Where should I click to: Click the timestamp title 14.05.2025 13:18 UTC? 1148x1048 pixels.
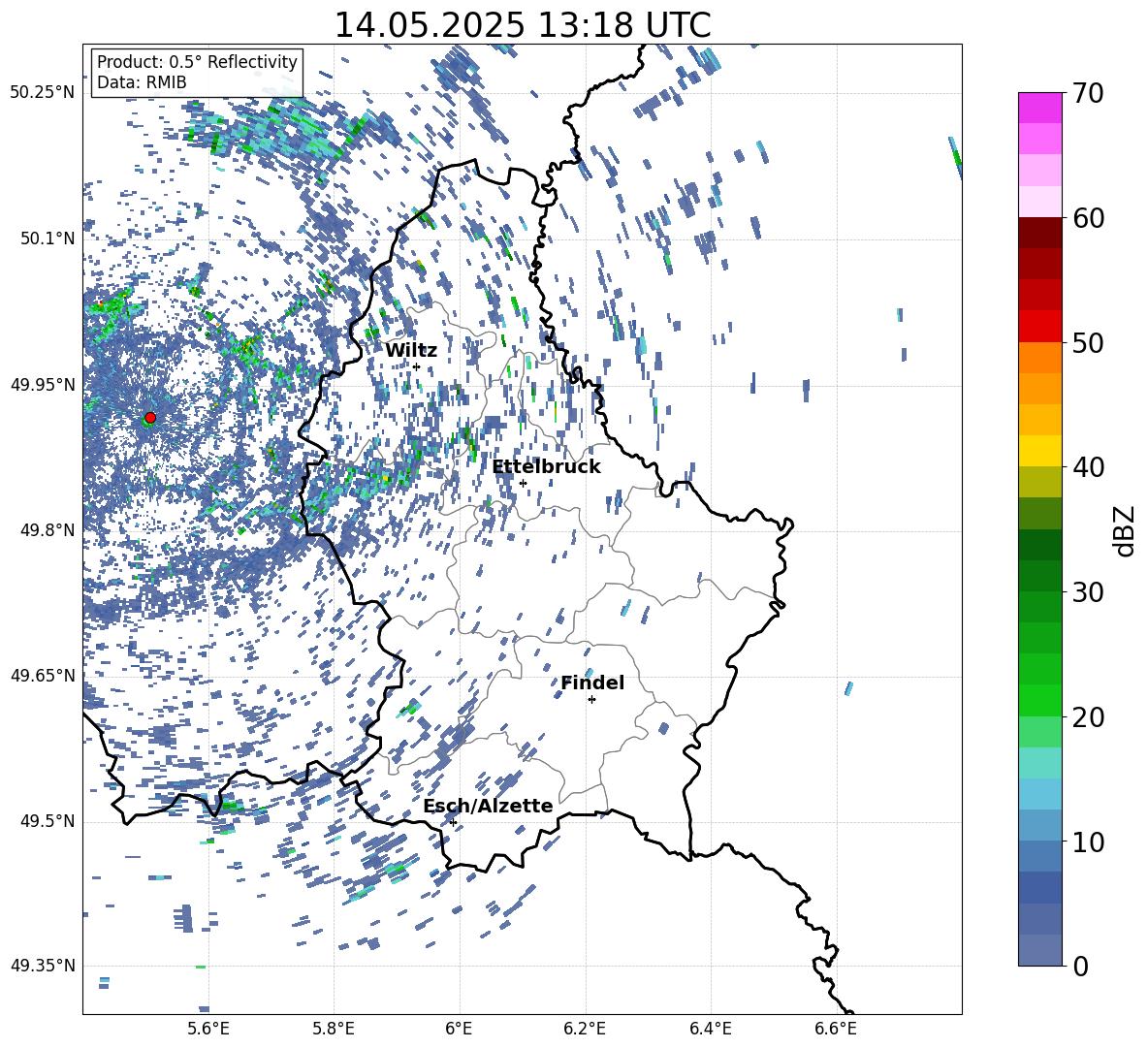[x=523, y=25]
